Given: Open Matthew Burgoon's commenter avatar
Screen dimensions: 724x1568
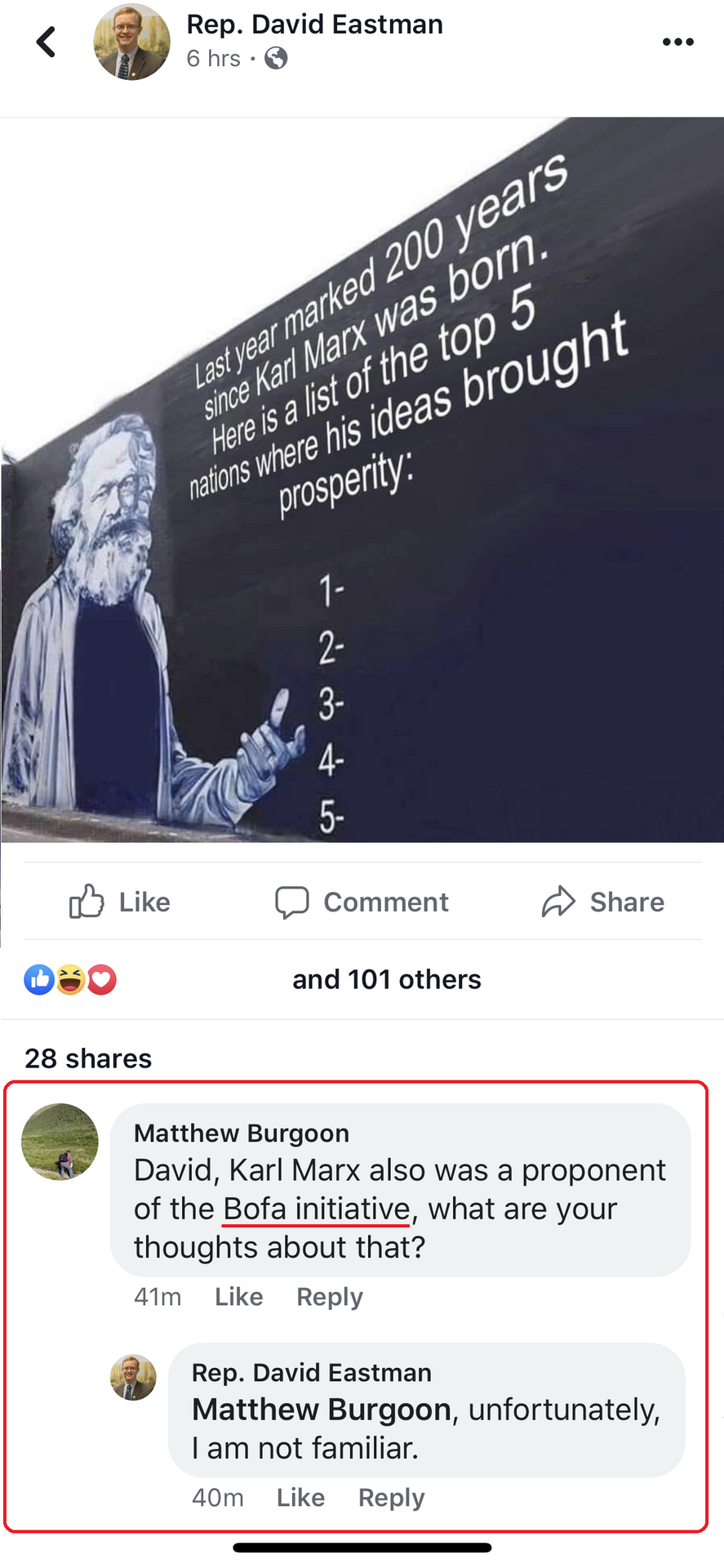Looking at the screenshot, I should point(60,1142).
